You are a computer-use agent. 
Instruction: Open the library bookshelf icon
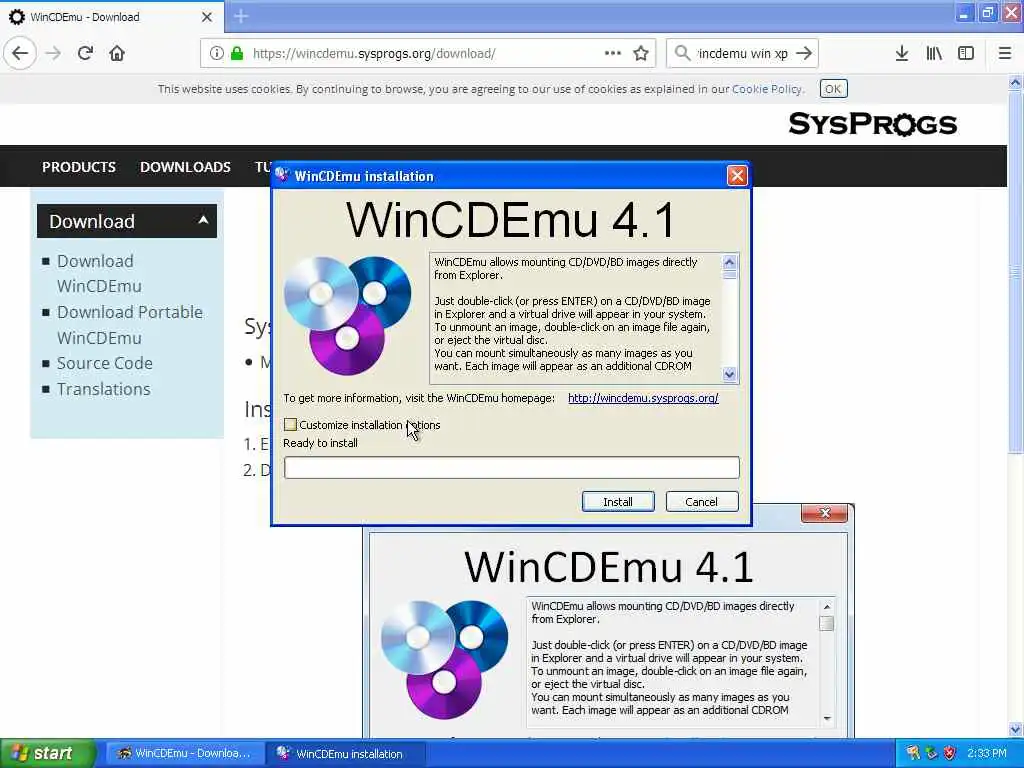point(934,54)
